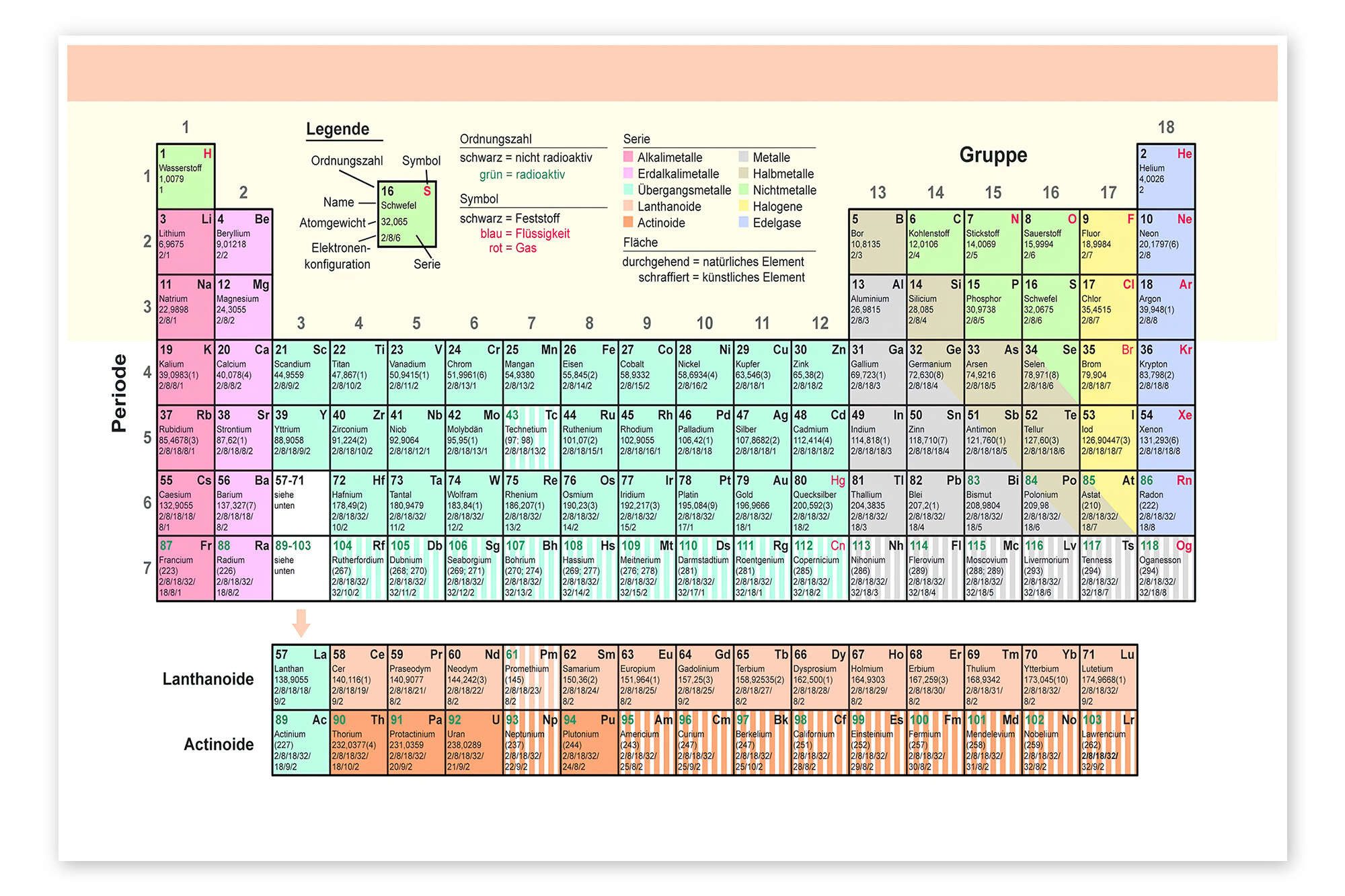Click the Eisen (Fe) element cell
The image size is (1345, 896).
point(589,372)
